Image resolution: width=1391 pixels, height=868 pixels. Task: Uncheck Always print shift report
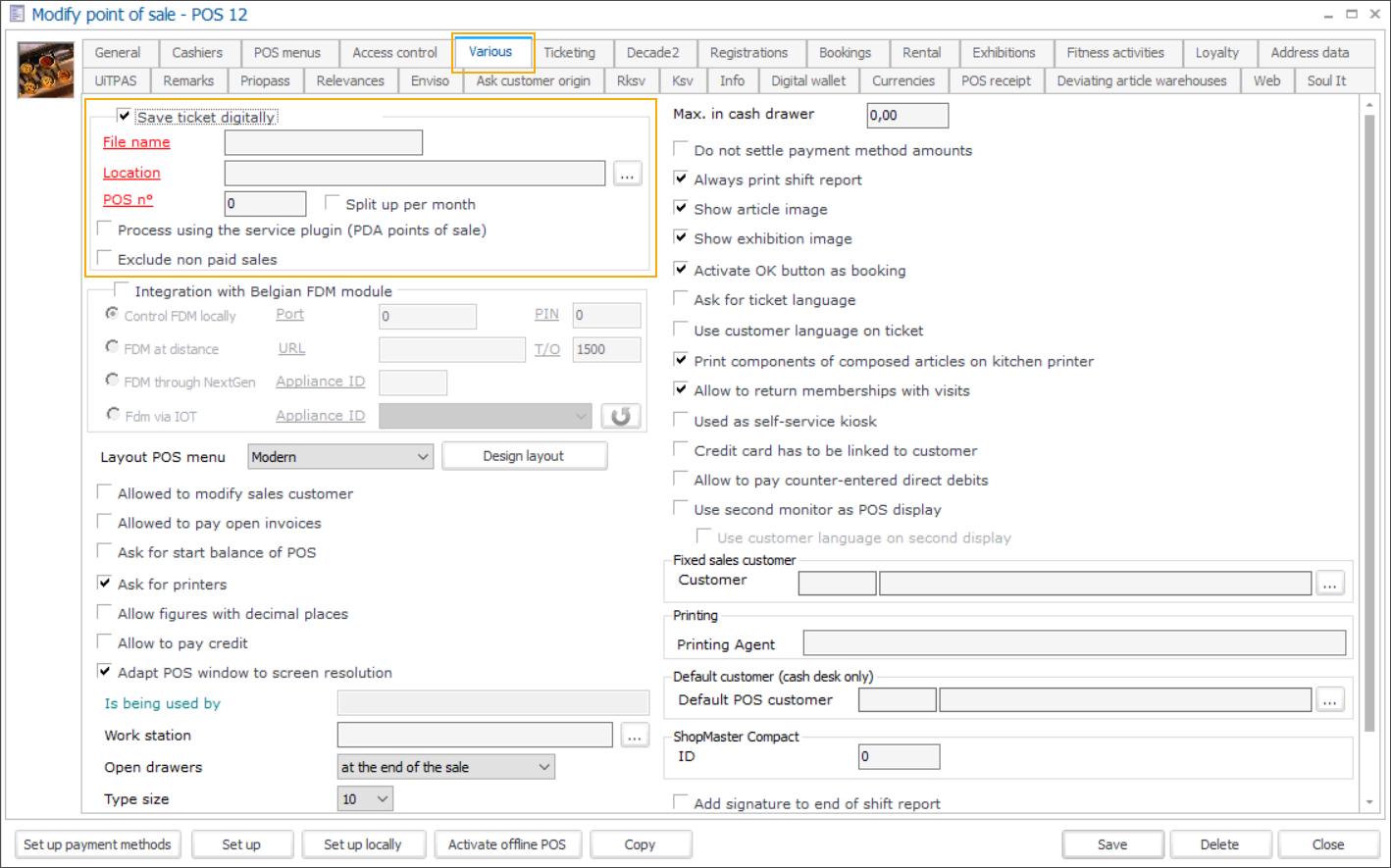click(681, 179)
